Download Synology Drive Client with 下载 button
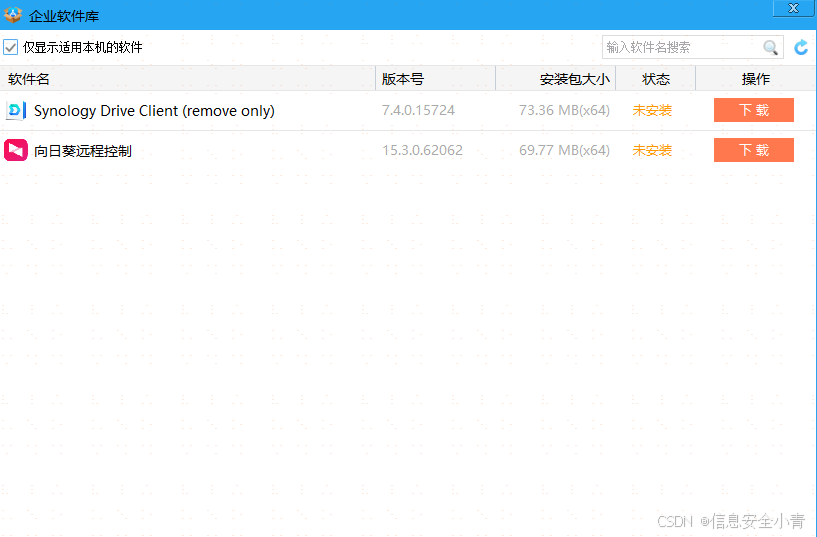This screenshot has height=537, width=817. (753, 110)
